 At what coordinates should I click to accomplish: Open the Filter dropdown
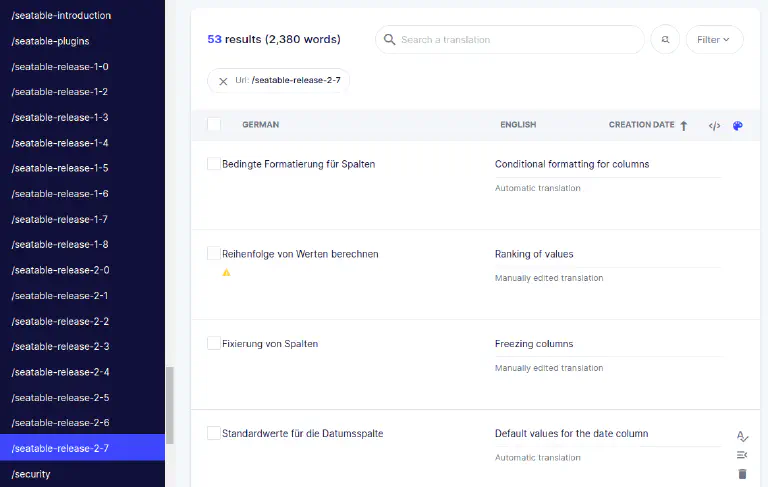pos(714,39)
